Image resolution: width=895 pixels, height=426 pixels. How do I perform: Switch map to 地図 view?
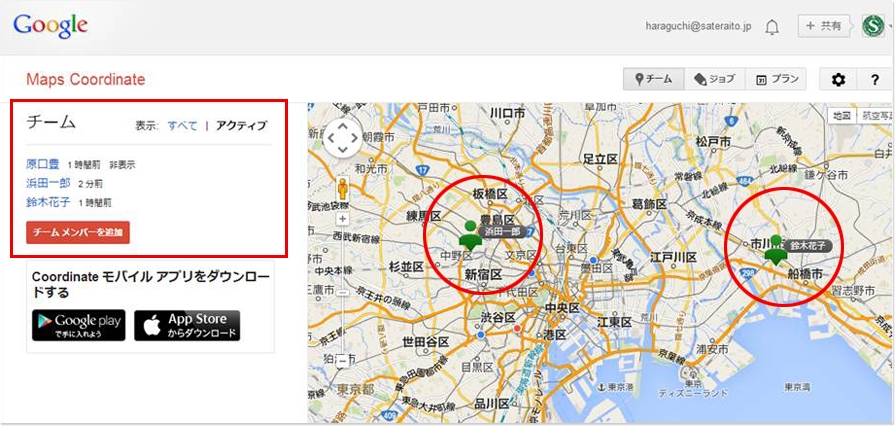pos(842,115)
